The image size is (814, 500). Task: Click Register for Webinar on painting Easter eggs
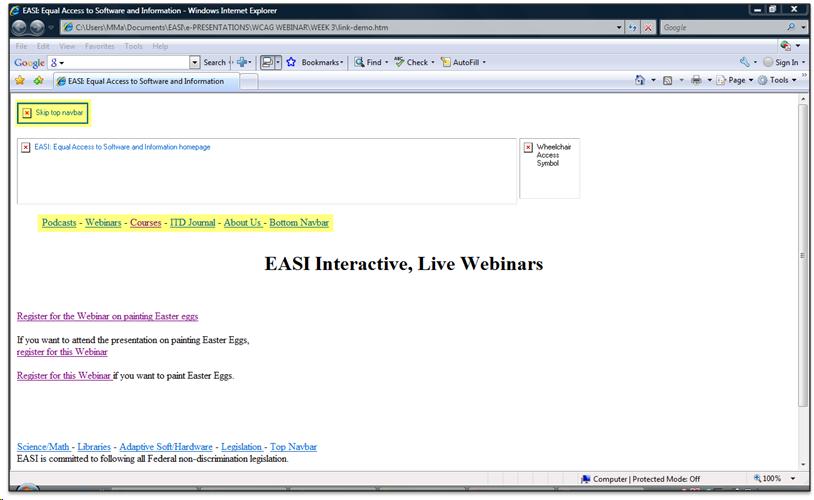[107, 316]
